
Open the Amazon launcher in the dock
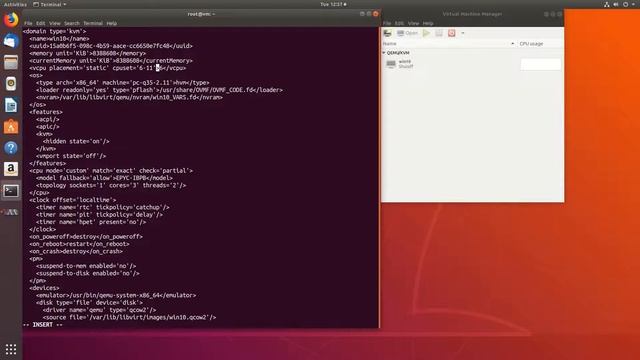pyautogui.click(x=11, y=169)
